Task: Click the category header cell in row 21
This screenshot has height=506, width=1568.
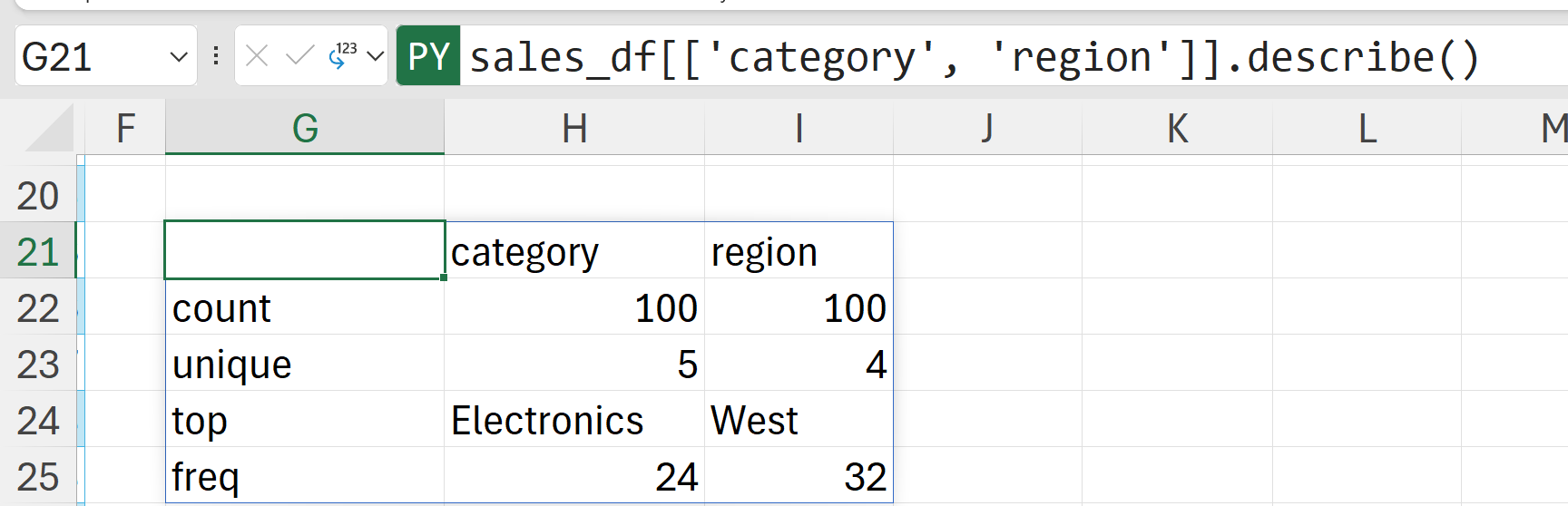Action: (573, 252)
